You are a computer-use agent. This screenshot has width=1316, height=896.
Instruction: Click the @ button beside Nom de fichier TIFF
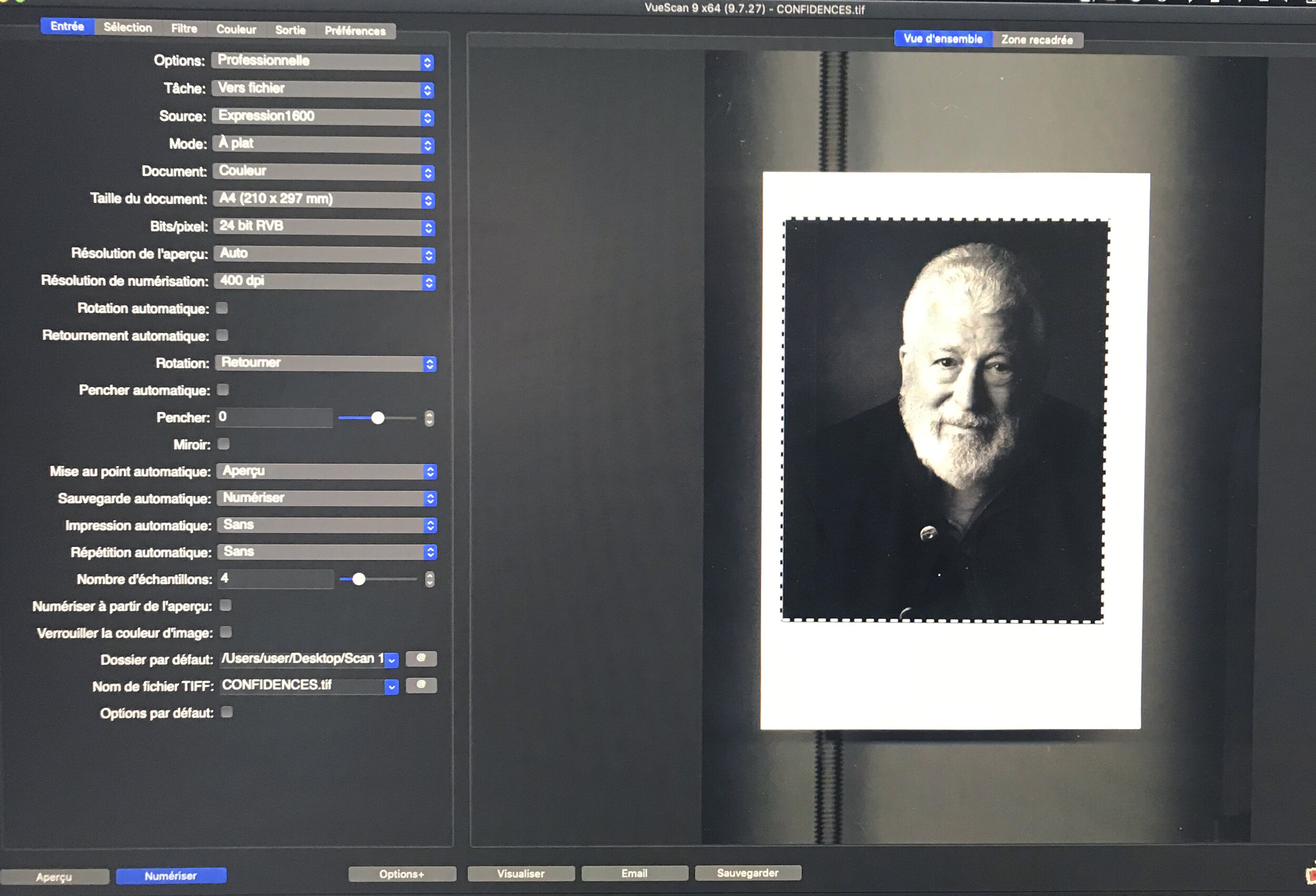point(421,685)
